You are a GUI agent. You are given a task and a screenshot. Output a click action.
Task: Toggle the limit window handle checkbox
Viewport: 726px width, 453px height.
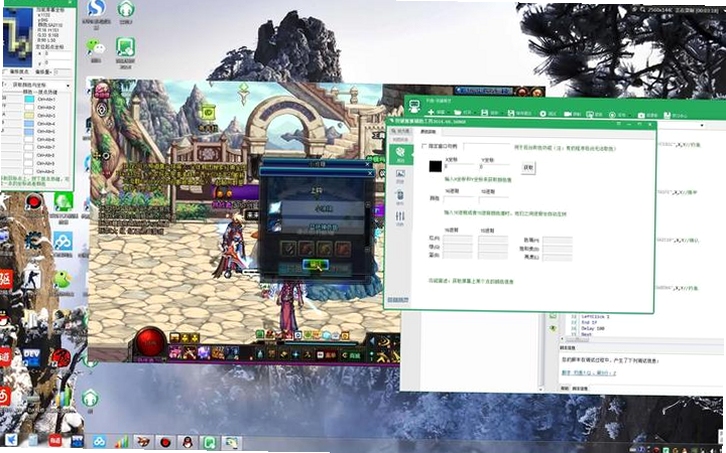click(x=425, y=146)
